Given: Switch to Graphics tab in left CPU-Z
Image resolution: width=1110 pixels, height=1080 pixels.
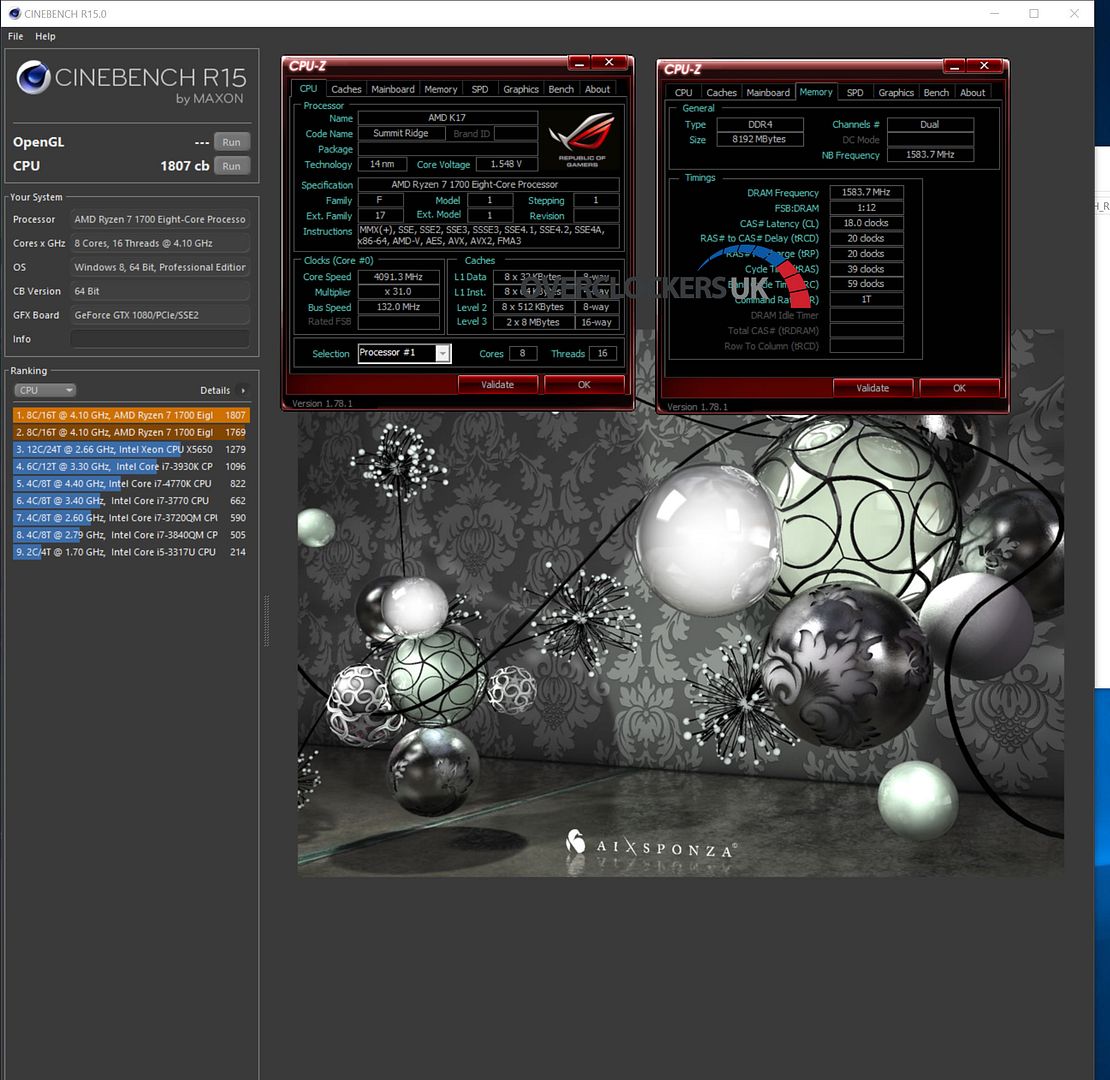Looking at the screenshot, I should 521,89.
